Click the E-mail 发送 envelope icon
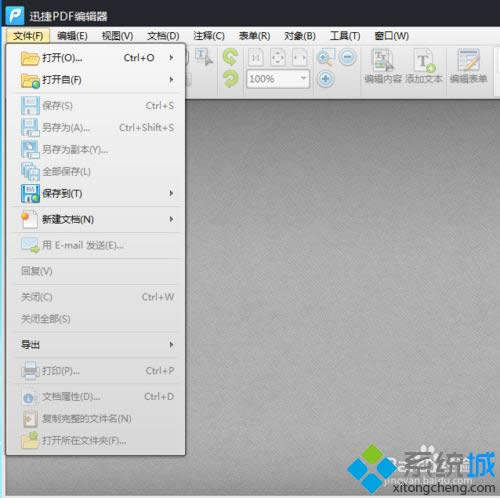The height and width of the screenshot is (498, 500). pos(30,245)
